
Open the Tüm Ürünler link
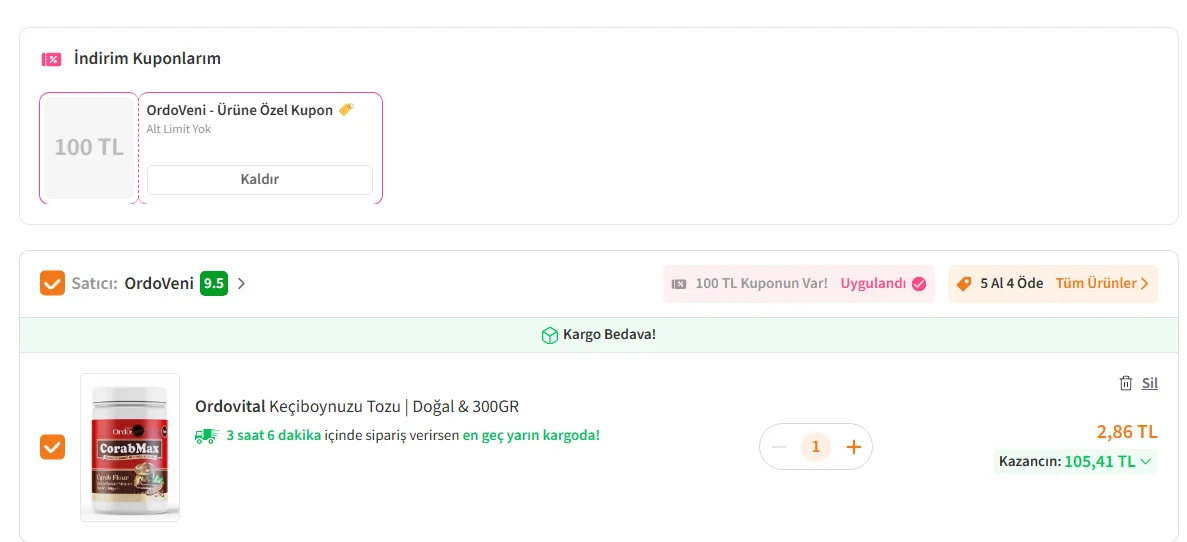pyautogui.click(x=1096, y=284)
